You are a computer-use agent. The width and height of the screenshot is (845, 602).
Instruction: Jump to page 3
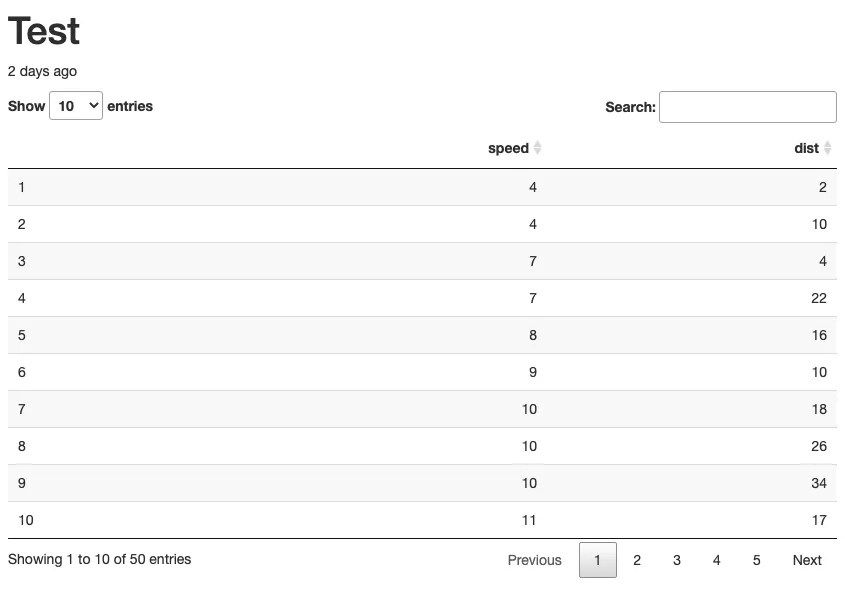pos(677,560)
